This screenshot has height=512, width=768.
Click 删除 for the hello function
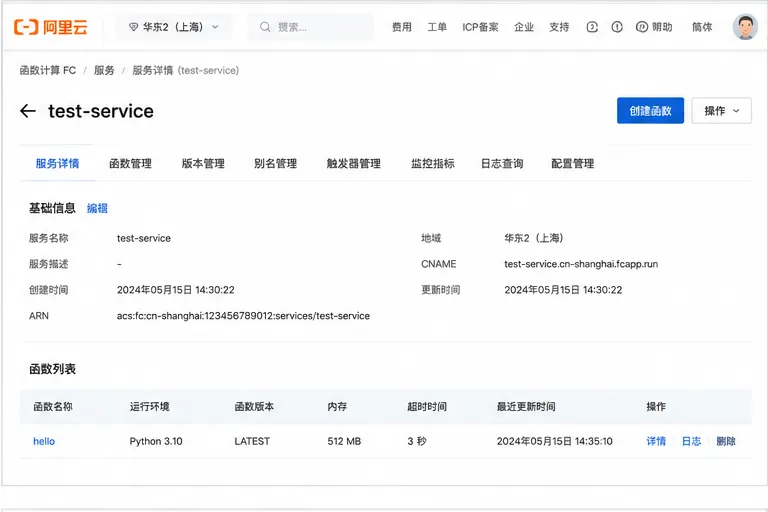click(726, 441)
